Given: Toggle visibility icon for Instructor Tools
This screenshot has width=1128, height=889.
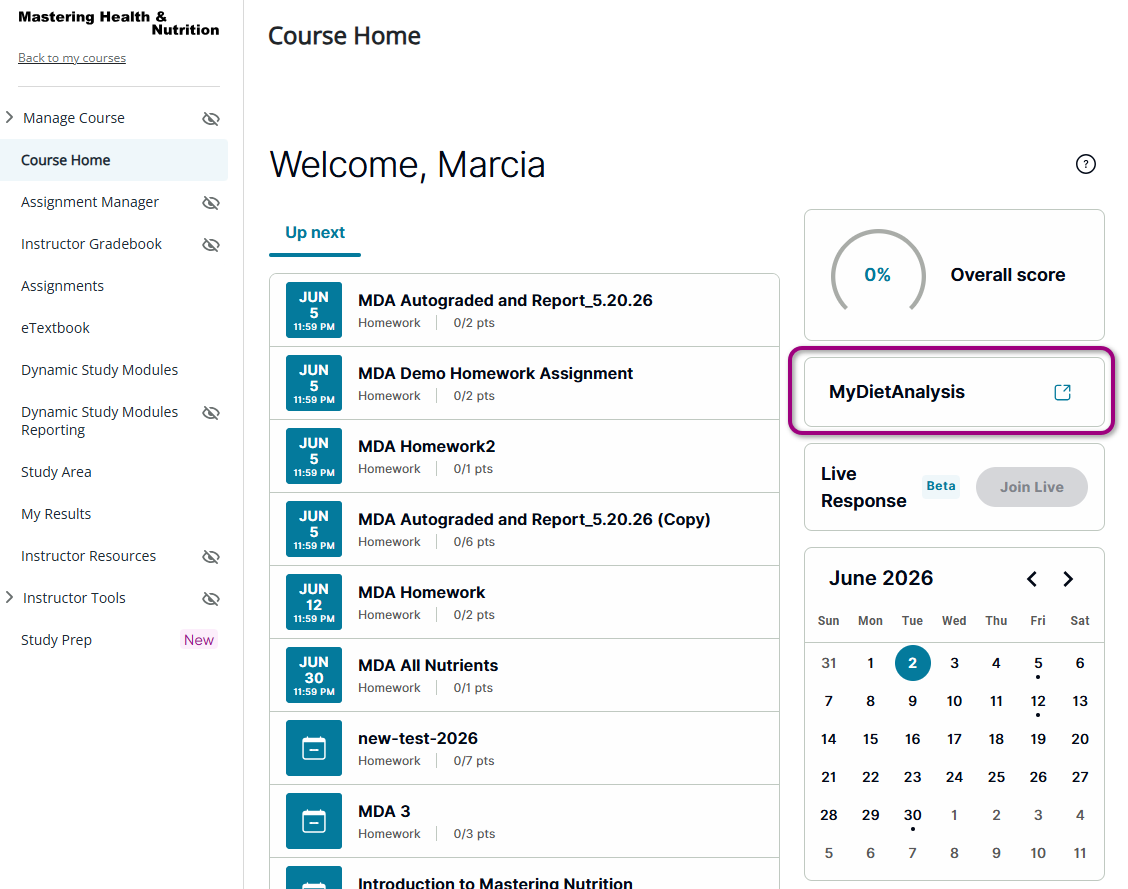Looking at the screenshot, I should pos(211,598).
